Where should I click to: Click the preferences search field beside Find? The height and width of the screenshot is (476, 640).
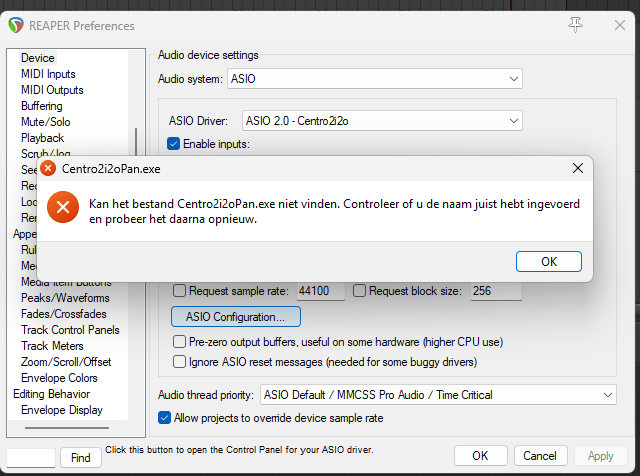click(31, 458)
